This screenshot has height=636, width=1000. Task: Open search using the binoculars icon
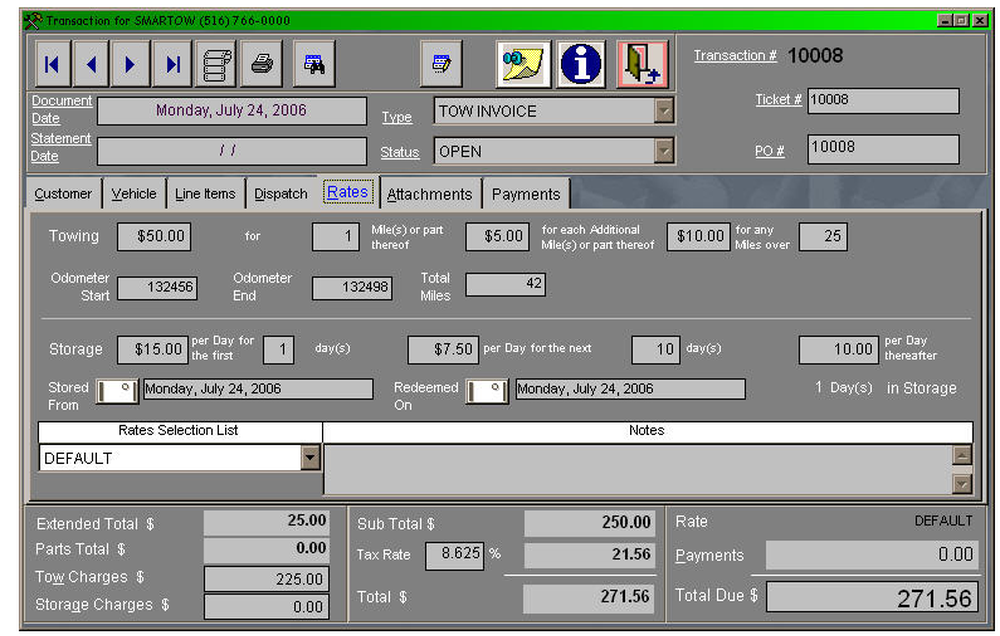tap(313, 63)
